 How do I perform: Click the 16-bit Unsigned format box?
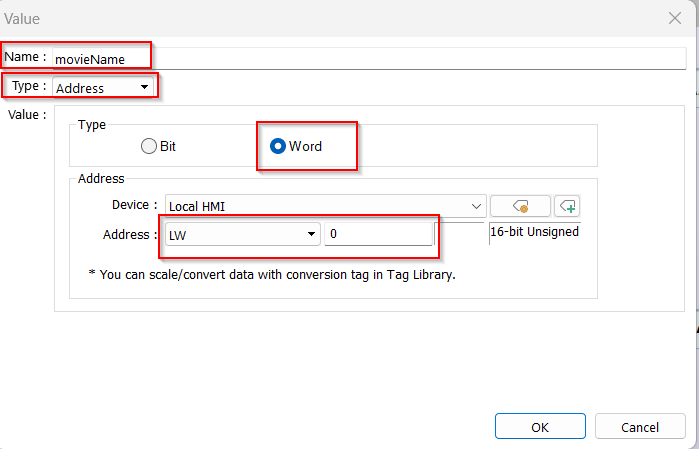point(534,232)
